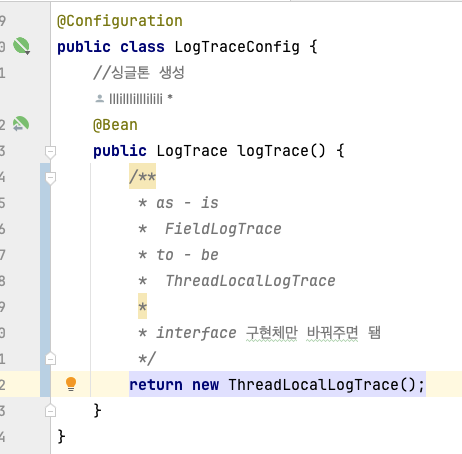Click the class name LogTraceConfig
The height and width of the screenshot is (454, 462).
click(237, 47)
